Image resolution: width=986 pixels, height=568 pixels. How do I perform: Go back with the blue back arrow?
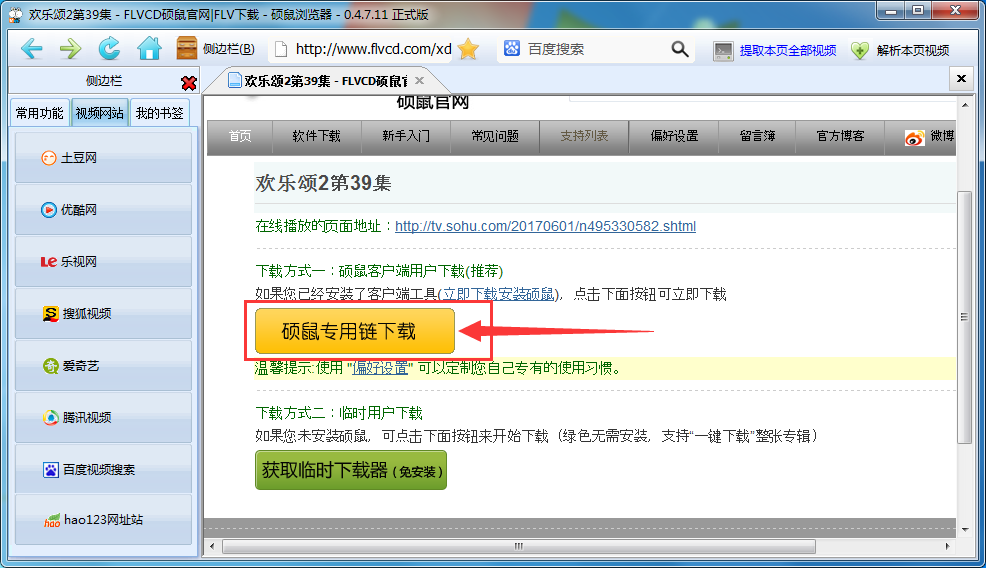[31, 48]
